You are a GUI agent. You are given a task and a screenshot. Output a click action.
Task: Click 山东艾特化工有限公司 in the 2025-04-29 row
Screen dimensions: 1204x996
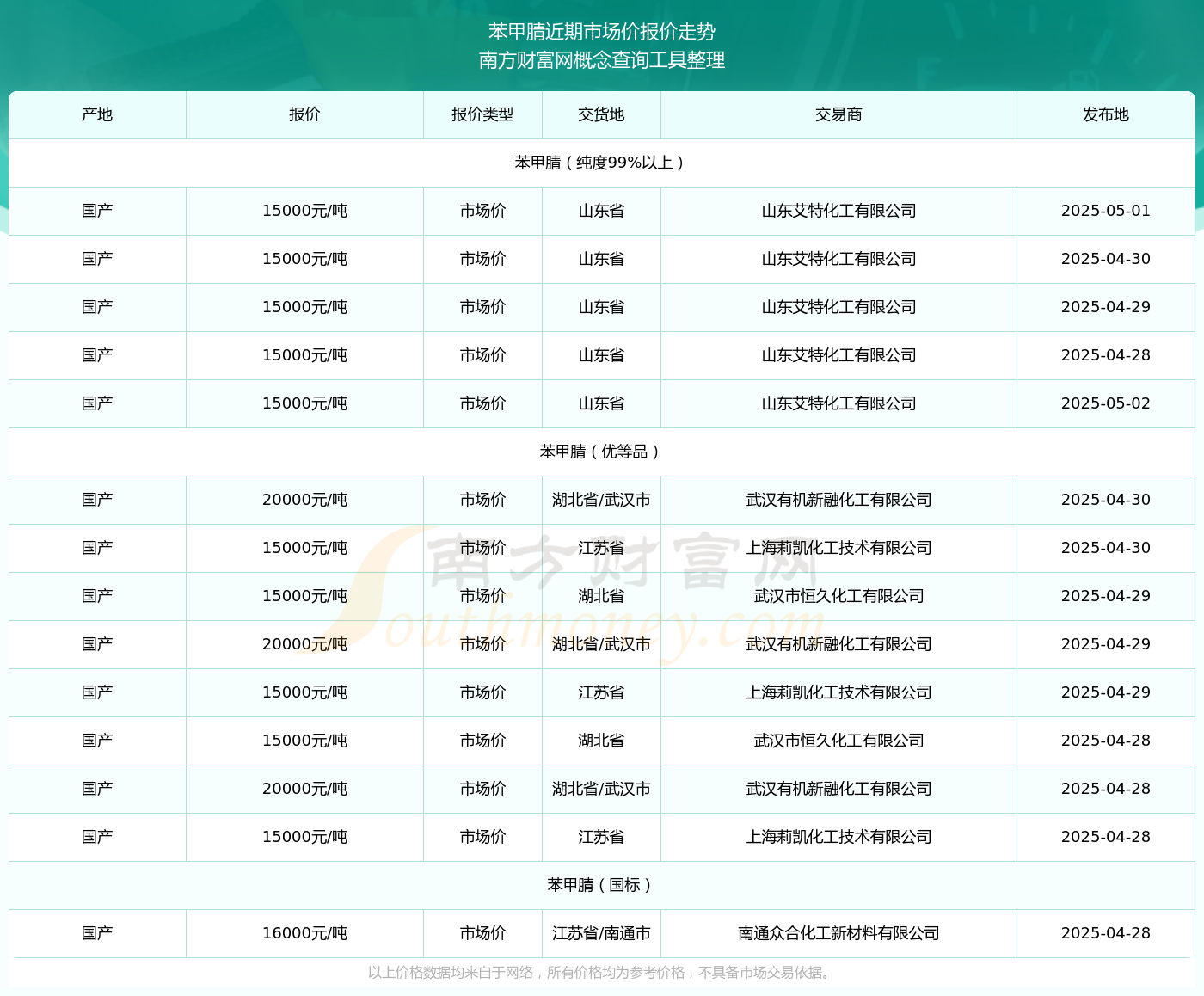pyautogui.click(x=838, y=307)
